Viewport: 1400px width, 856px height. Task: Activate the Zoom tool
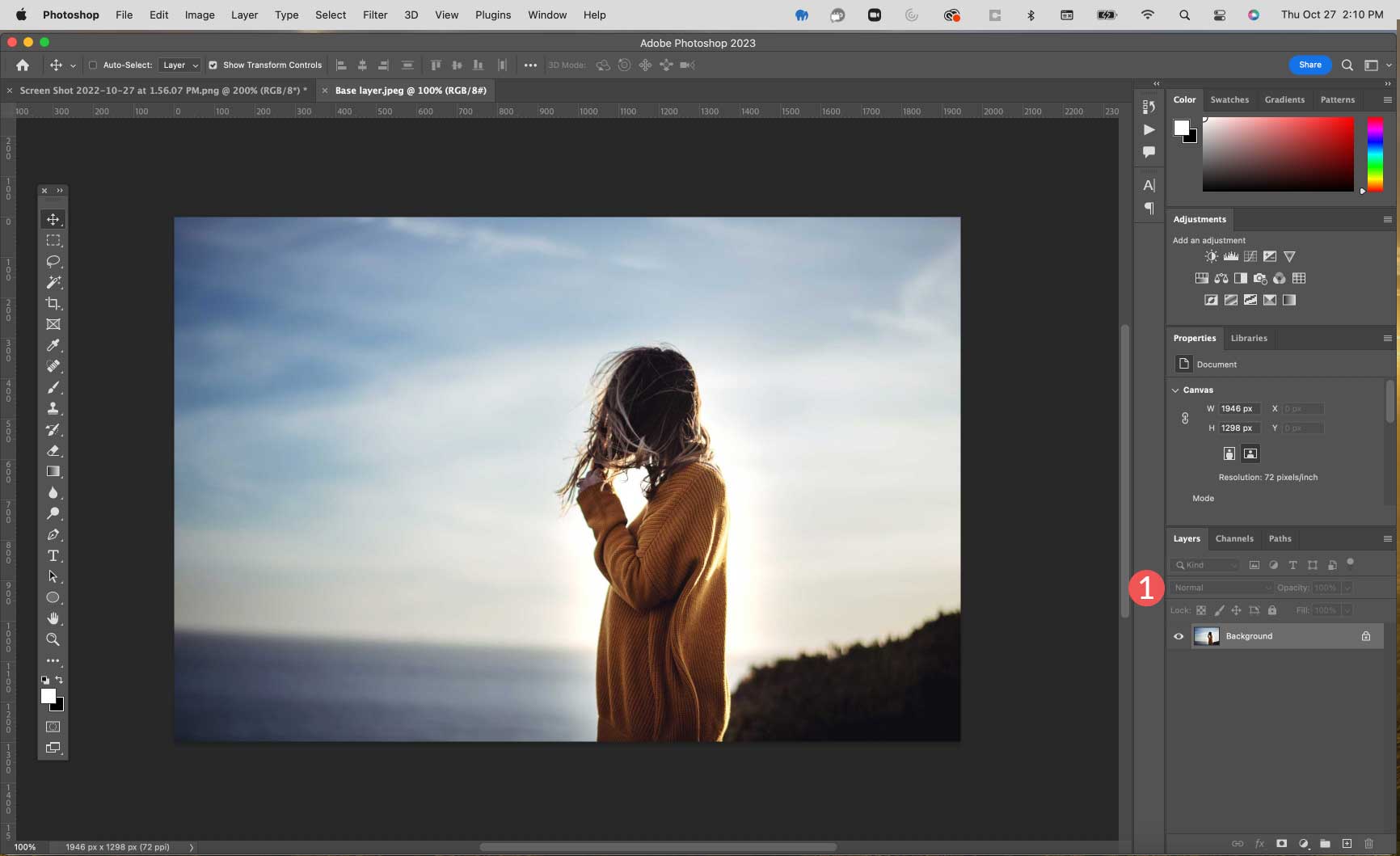[x=53, y=639]
